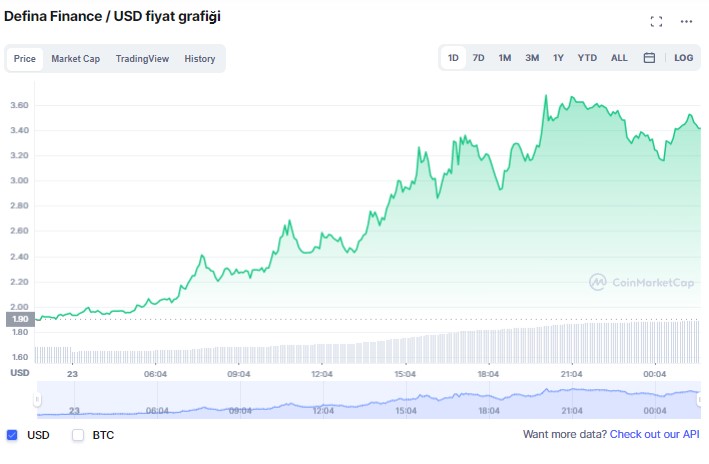The image size is (709, 464).
Task: Click the 06:04 time axis label
Action: (x=156, y=374)
